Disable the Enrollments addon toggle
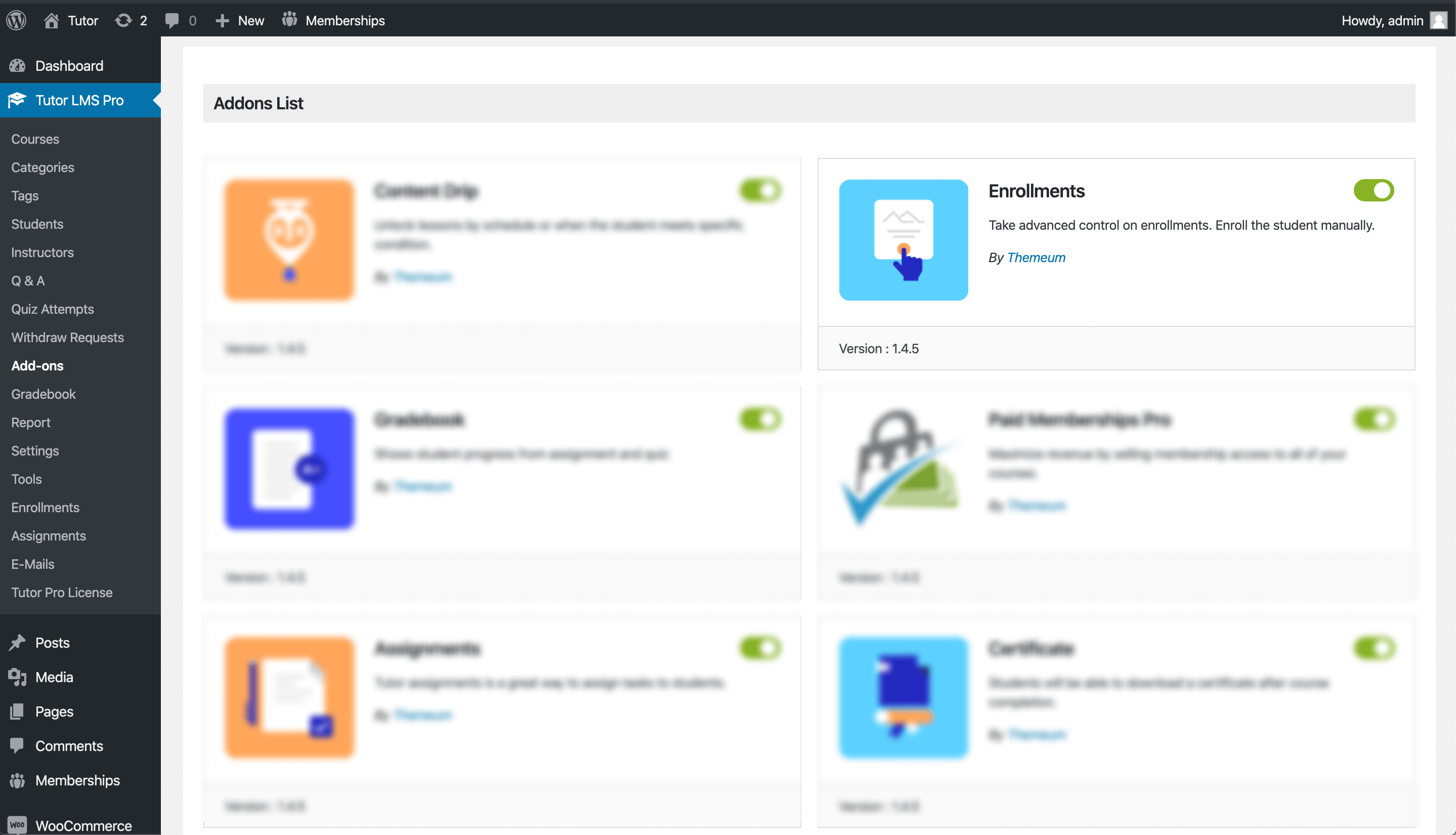Screen dimensions: 1456x835 1374,190
